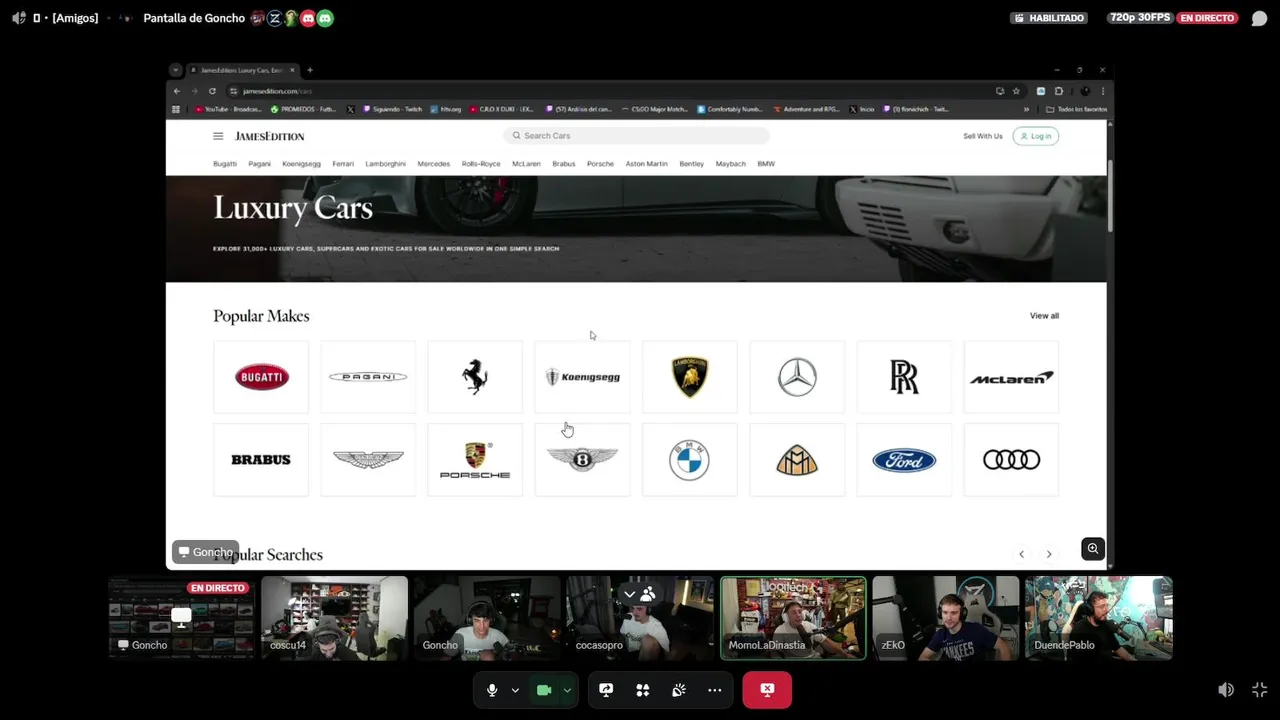The image size is (1280, 720).
Task: Toggle the green camera button
Action: tap(544, 690)
